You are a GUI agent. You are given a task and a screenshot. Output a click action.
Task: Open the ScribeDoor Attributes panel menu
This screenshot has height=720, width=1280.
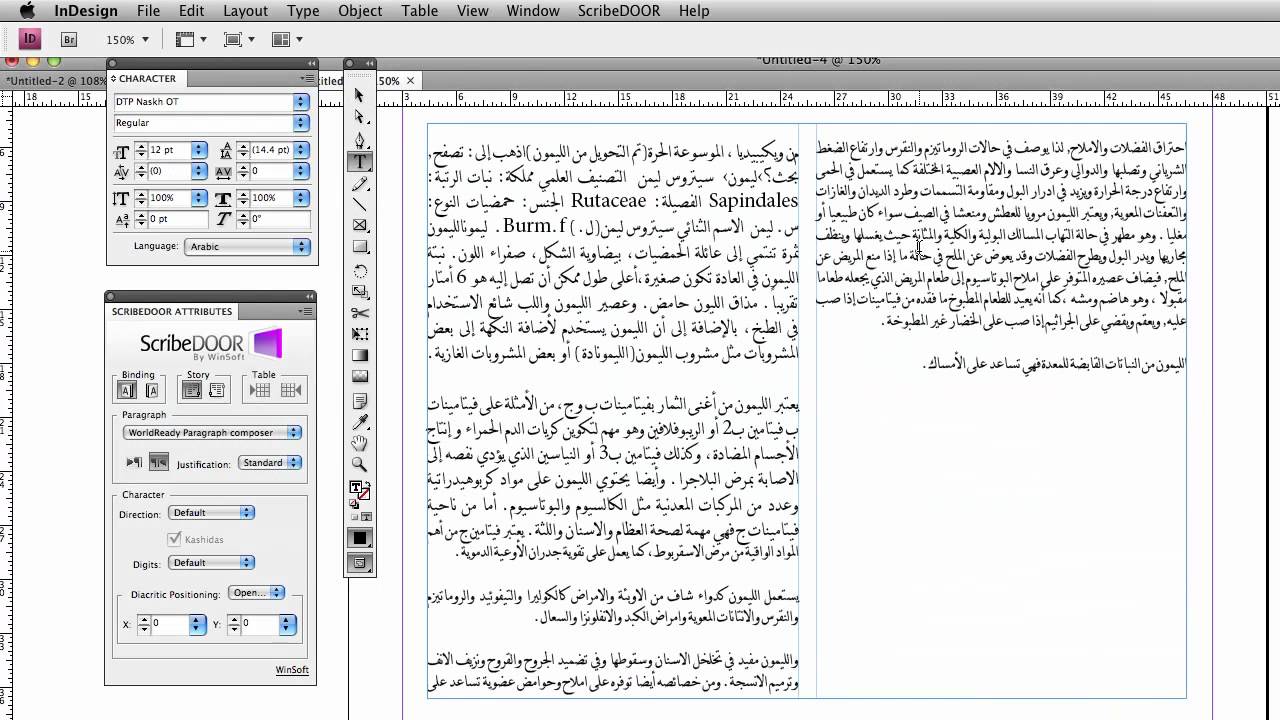click(x=306, y=311)
